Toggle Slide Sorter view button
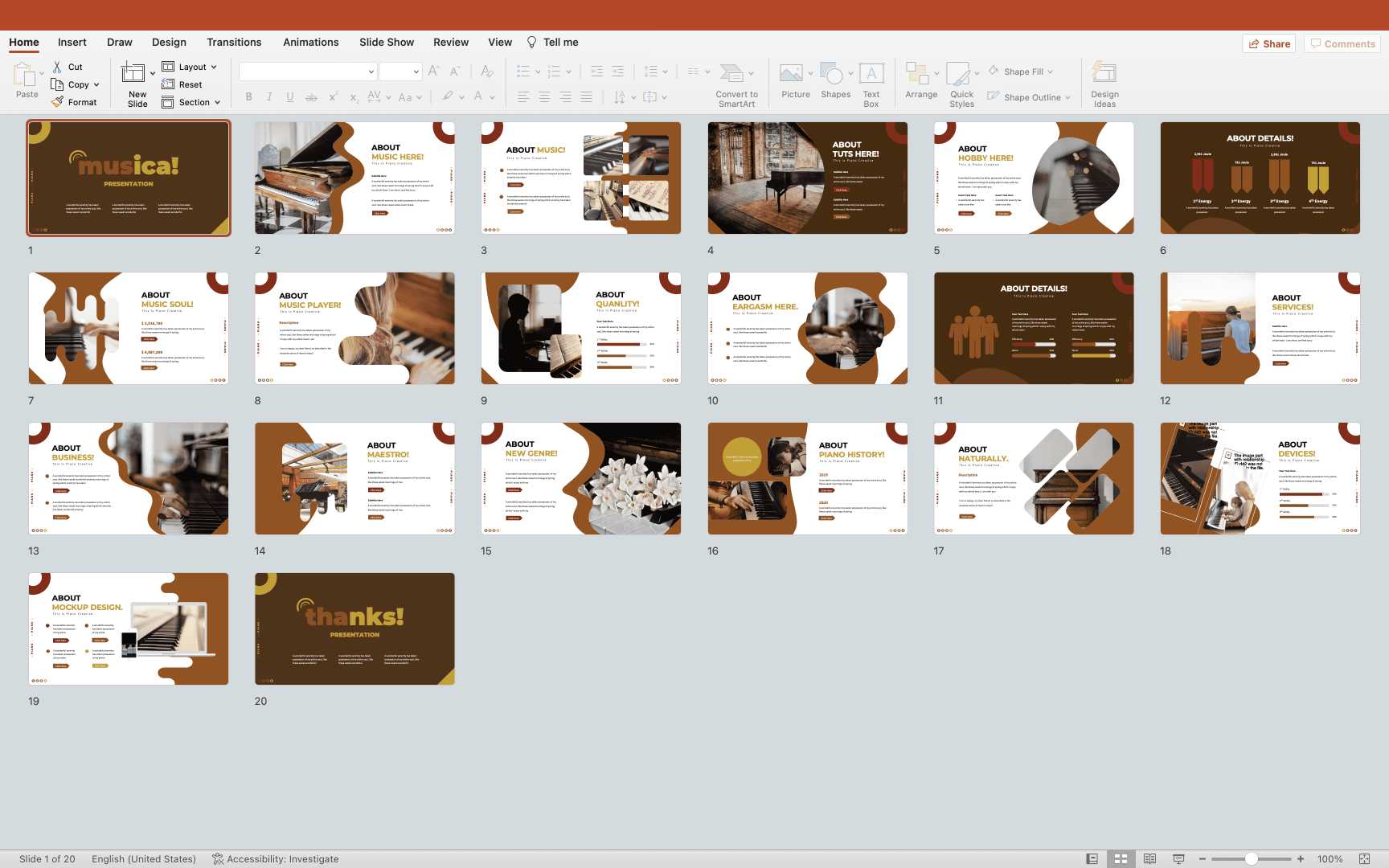The width and height of the screenshot is (1389, 868). coord(1121,859)
